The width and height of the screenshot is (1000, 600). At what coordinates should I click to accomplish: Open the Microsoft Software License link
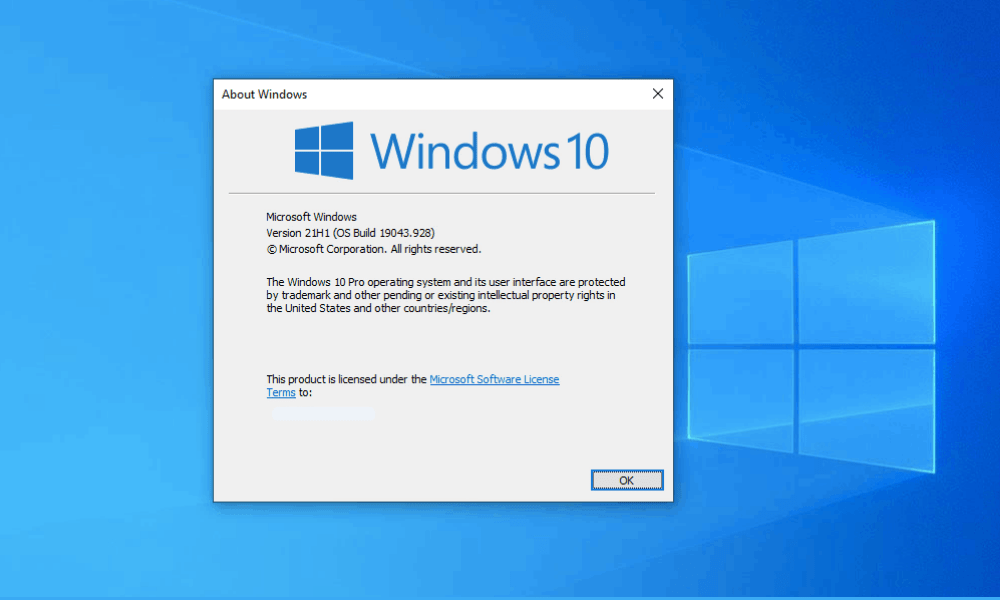point(494,379)
